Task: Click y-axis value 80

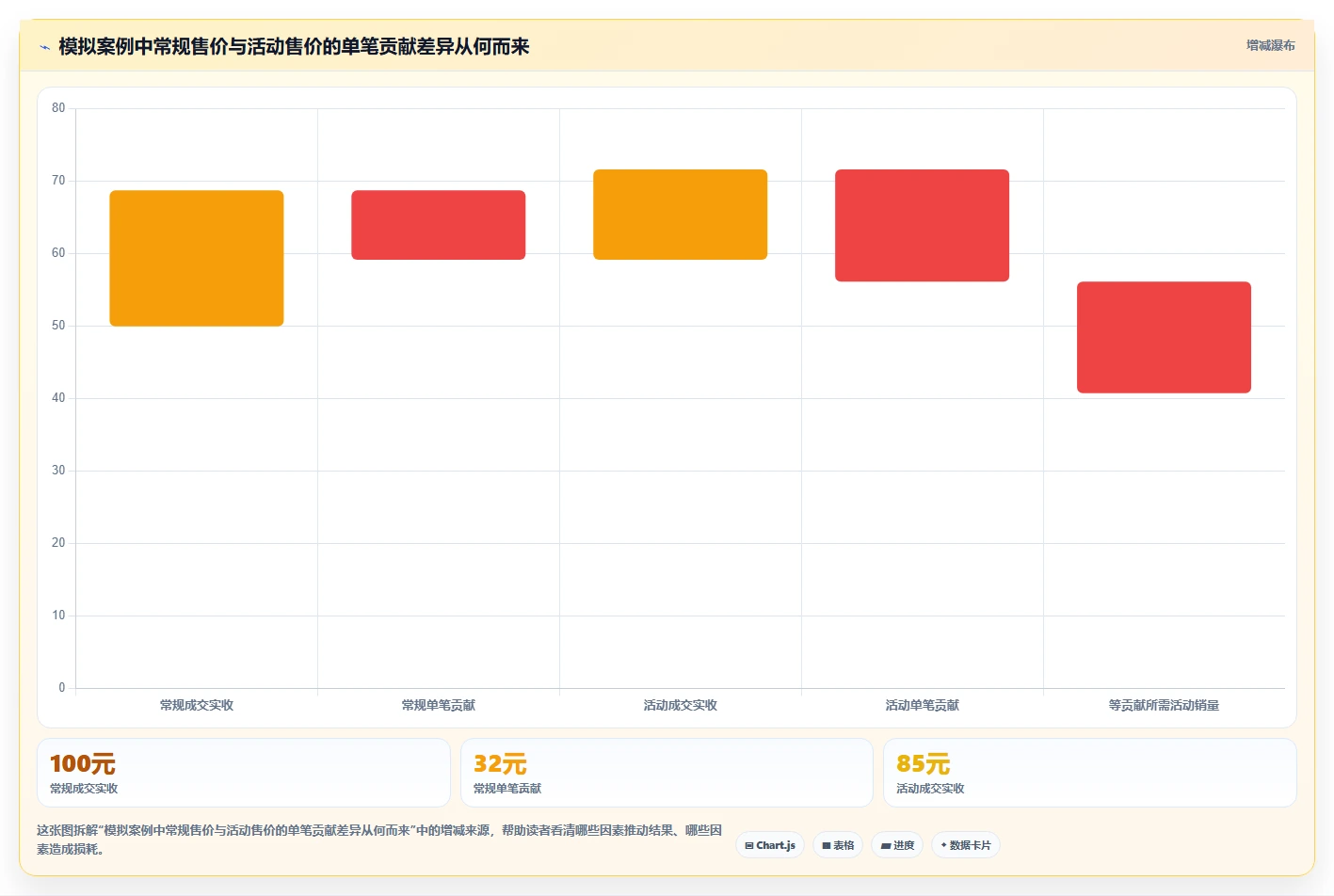Action: coord(58,108)
